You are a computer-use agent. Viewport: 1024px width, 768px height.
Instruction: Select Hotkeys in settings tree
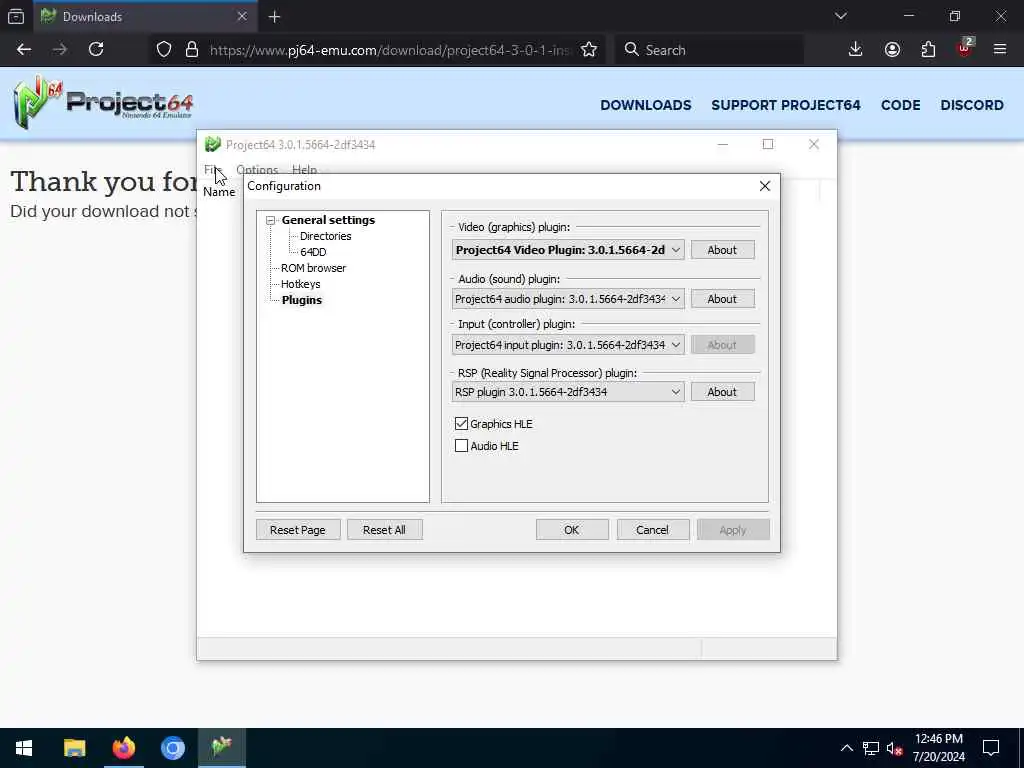click(x=300, y=284)
